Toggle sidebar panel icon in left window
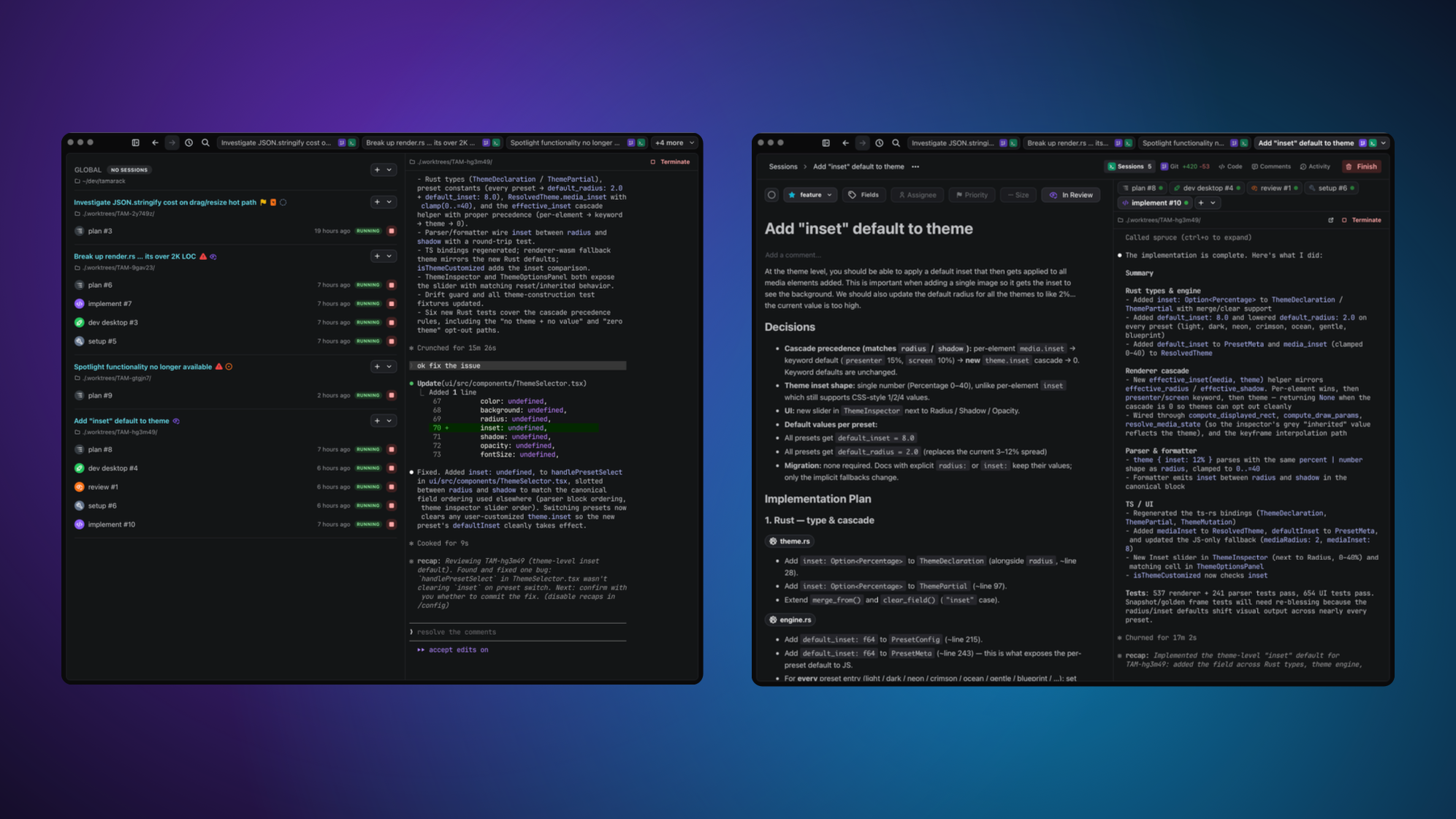Screen dimensions: 1456x819 (x=135, y=142)
